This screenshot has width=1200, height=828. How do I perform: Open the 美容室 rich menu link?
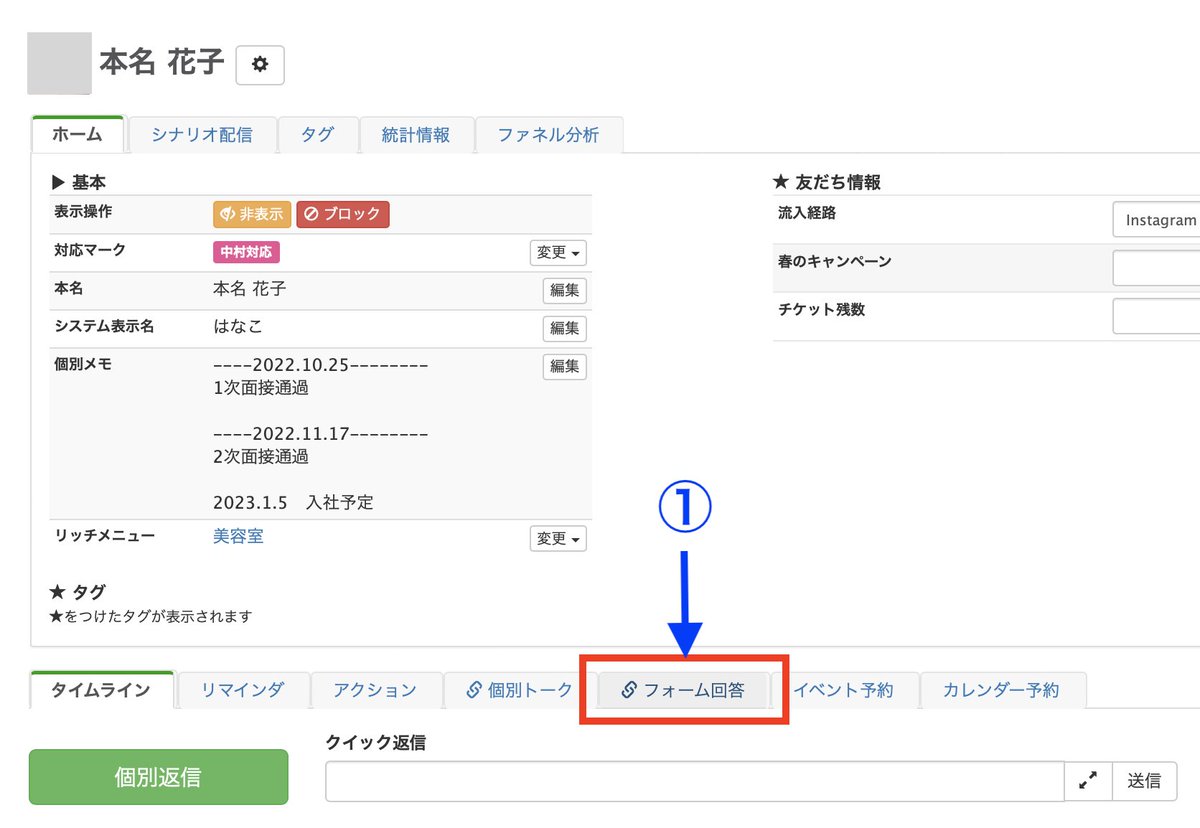238,538
